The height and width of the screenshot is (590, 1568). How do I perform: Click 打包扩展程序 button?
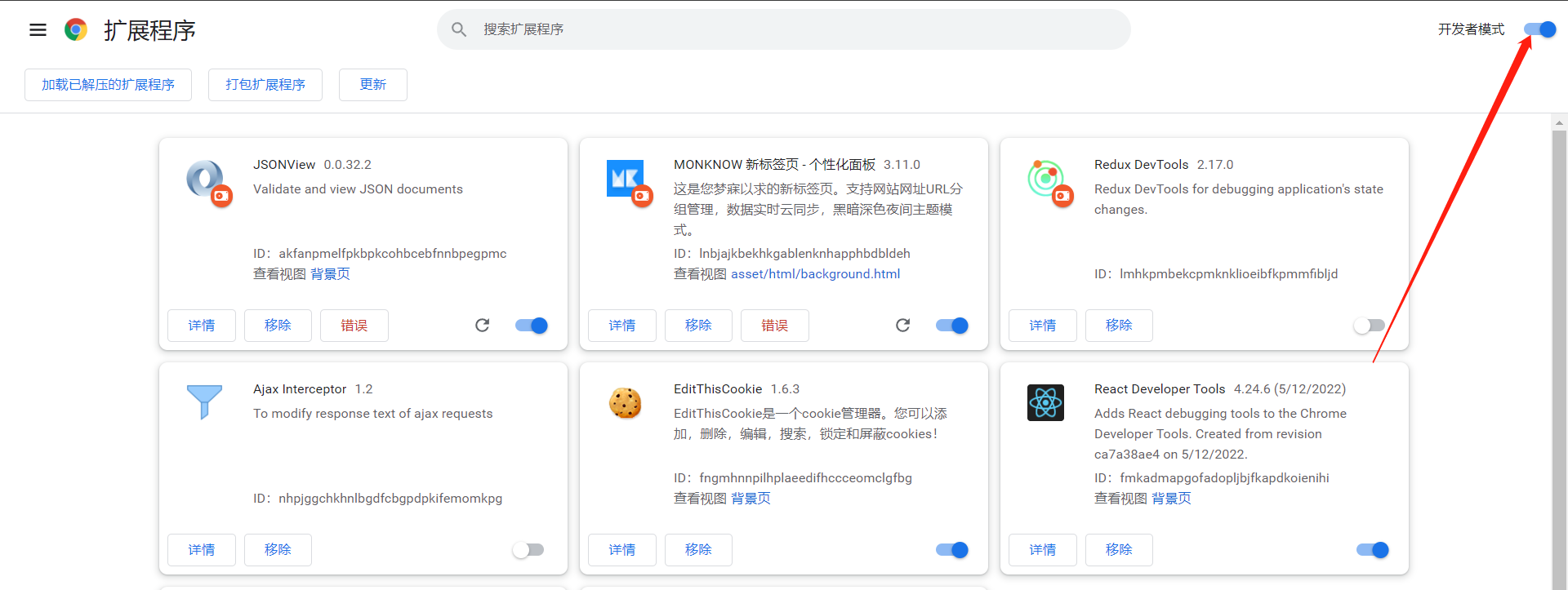[265, 85]
